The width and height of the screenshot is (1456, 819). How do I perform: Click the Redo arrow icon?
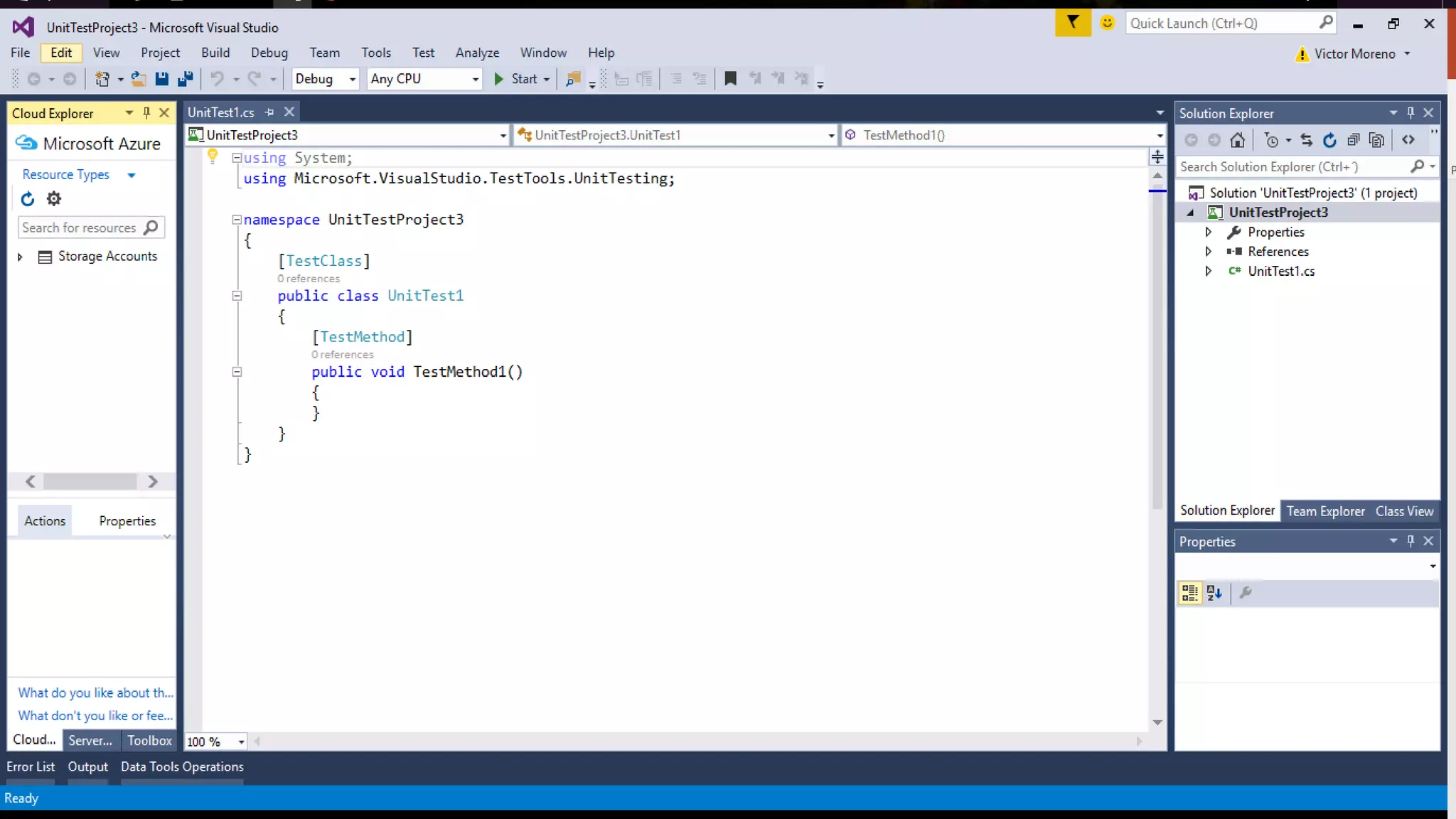coord(255,79)
